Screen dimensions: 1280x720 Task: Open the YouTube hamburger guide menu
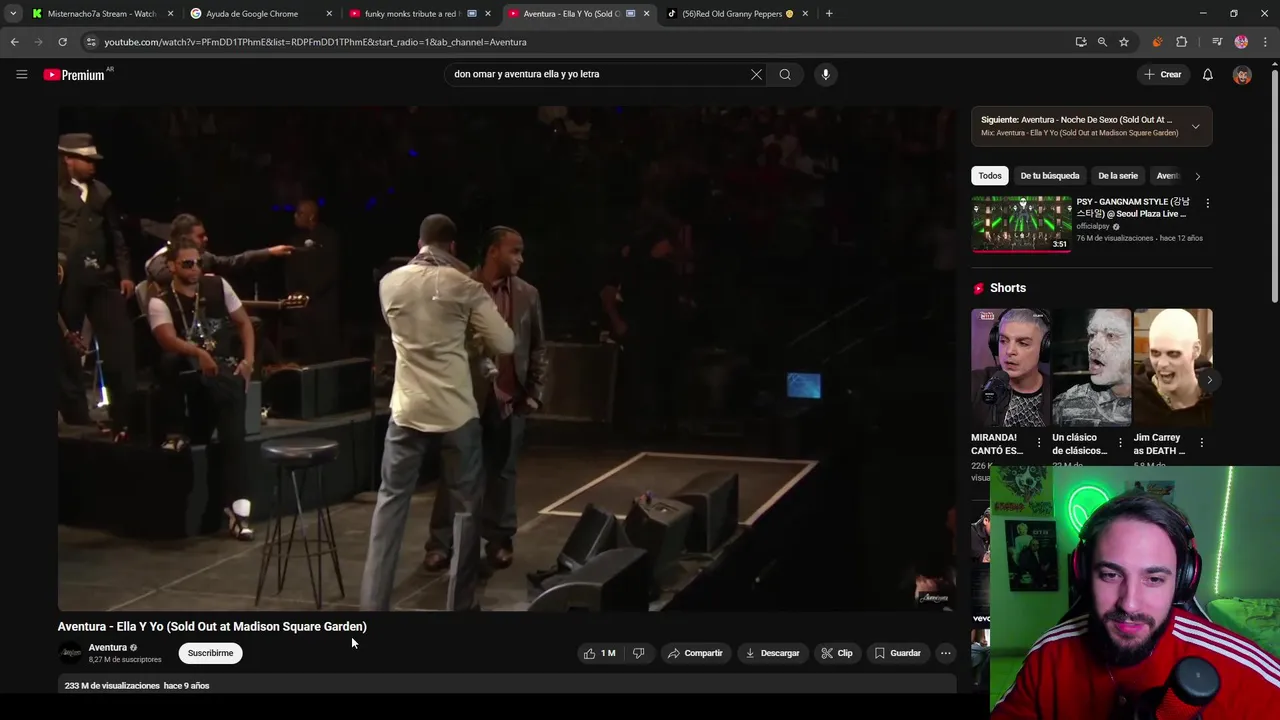tap(21, 74)
